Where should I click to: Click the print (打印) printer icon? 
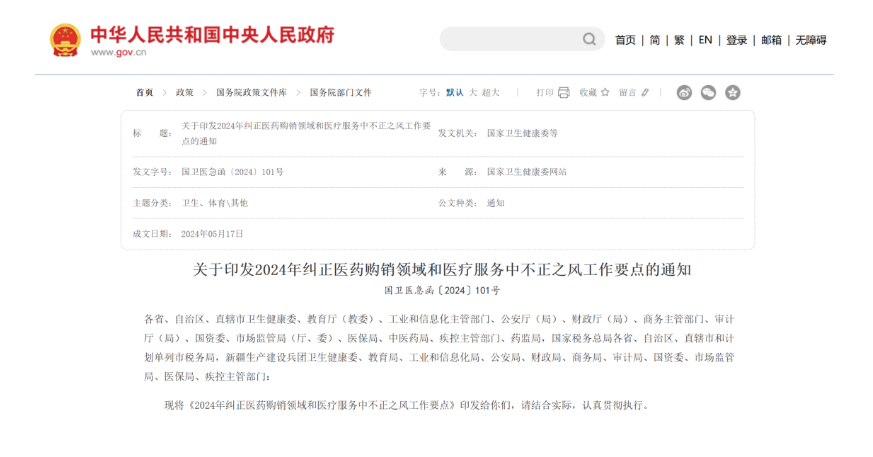tap(564, 92)
